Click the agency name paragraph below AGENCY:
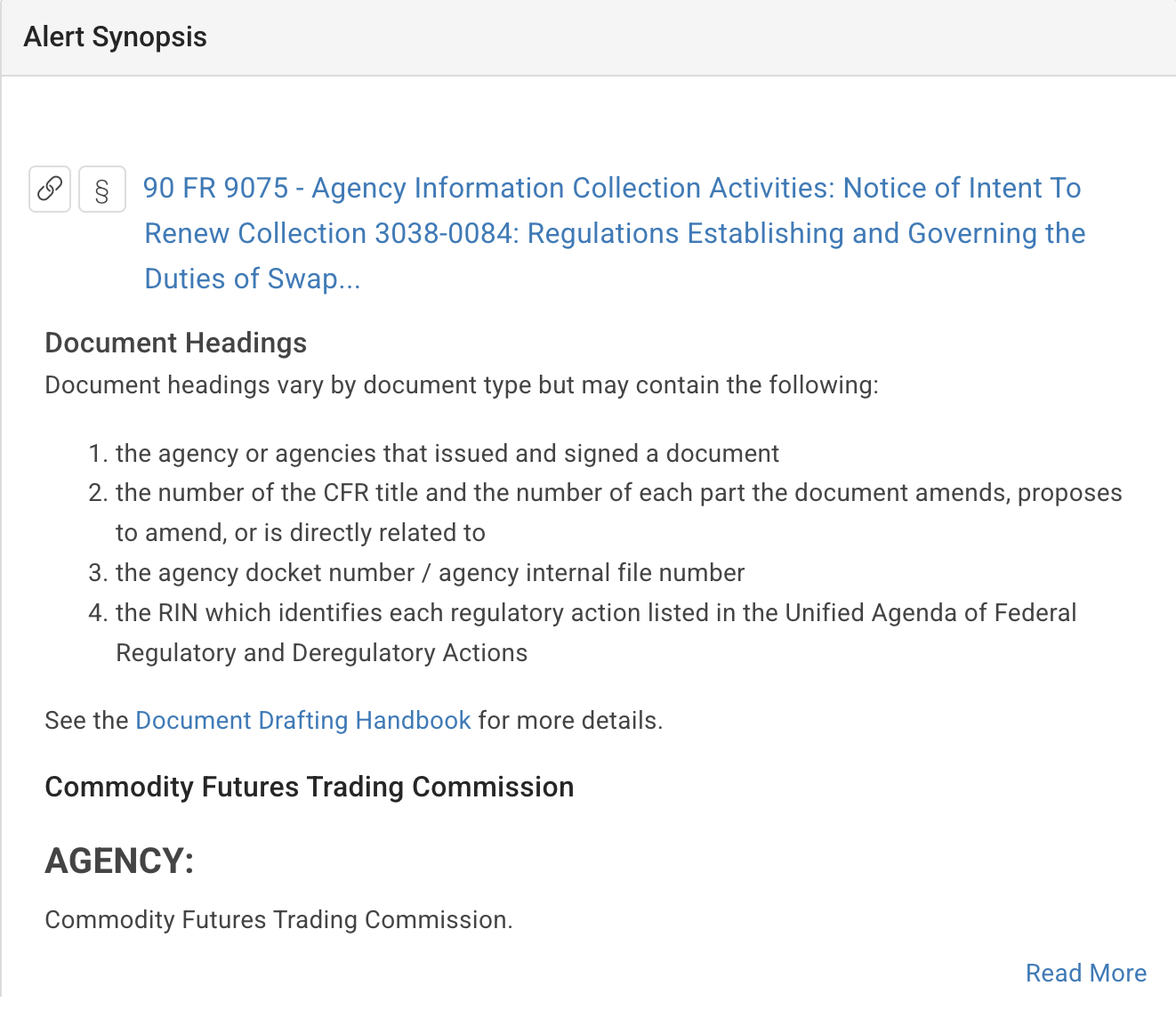1176x1018 pixels. click(x=278, y=919)
